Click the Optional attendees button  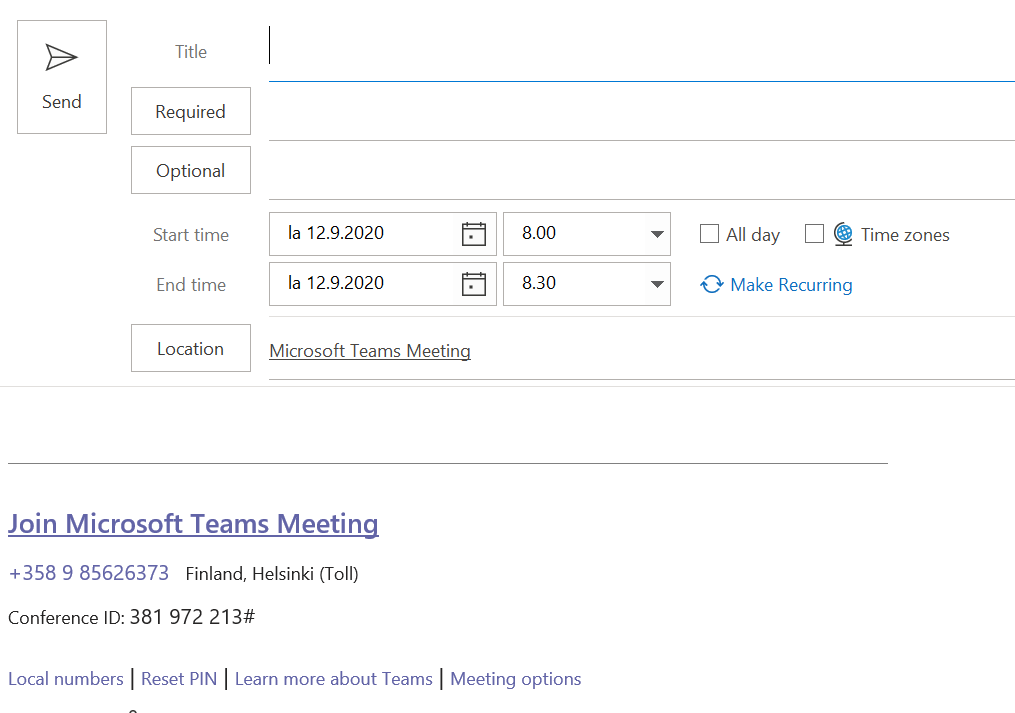tap(190, 170)
